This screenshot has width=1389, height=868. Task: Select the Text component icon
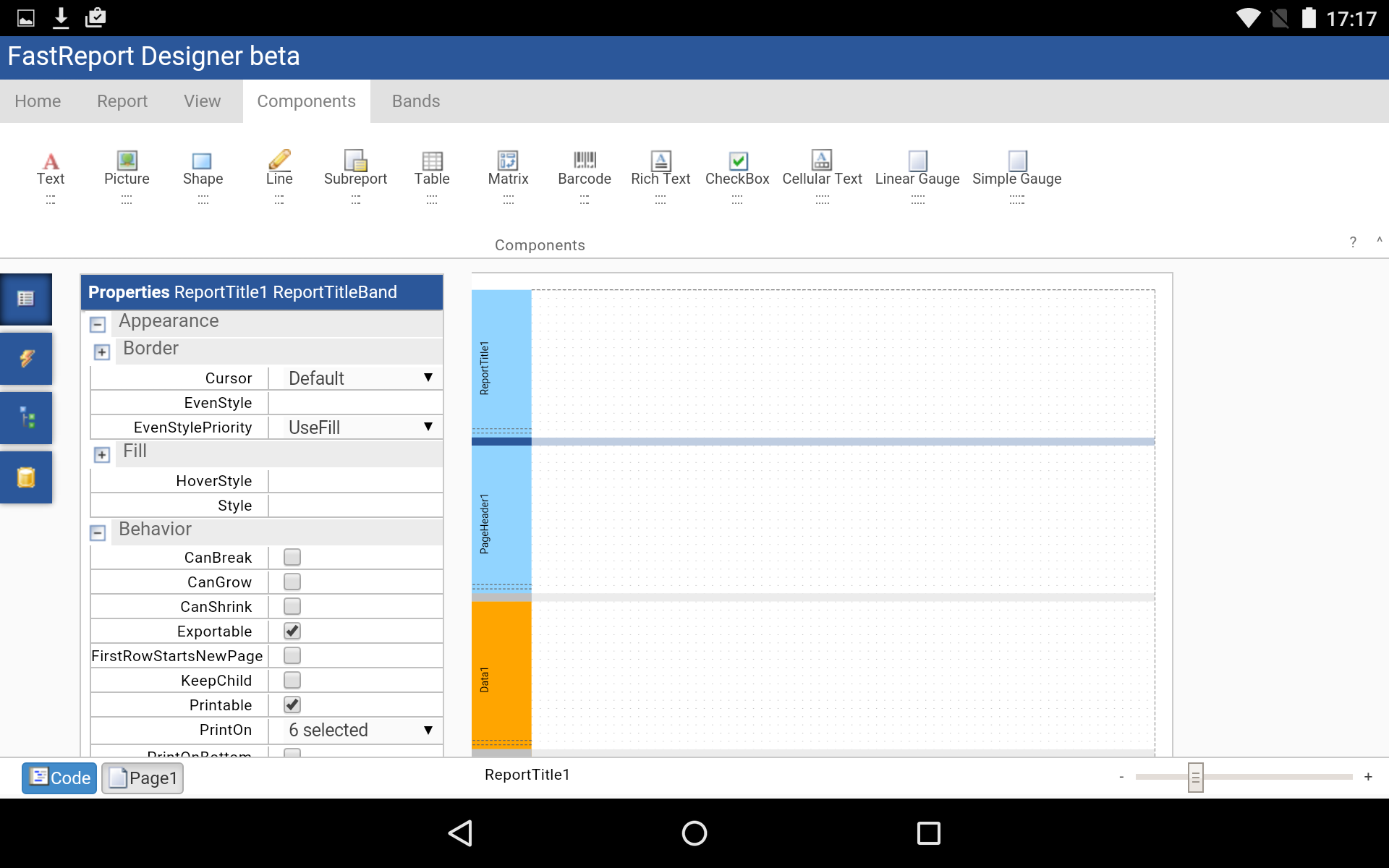point(51,161)
